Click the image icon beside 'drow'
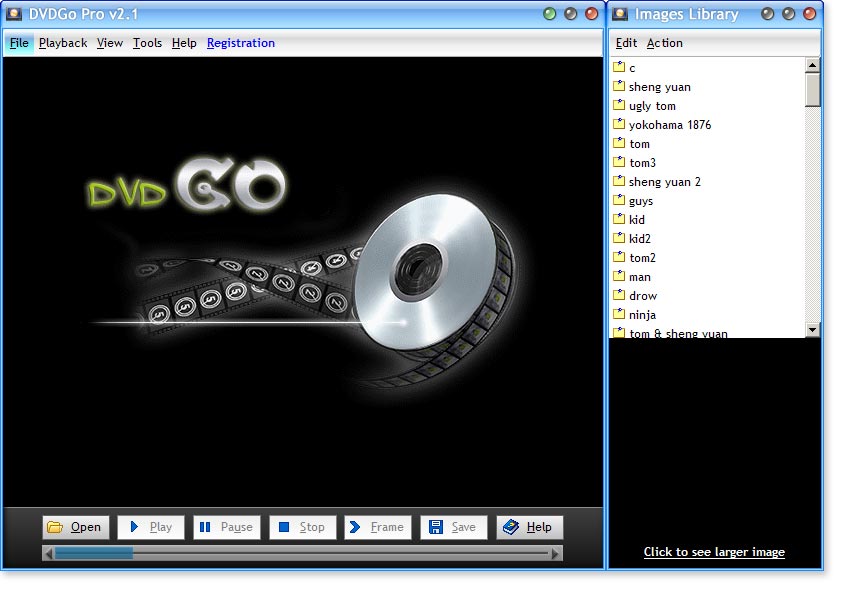 point(619,294)
